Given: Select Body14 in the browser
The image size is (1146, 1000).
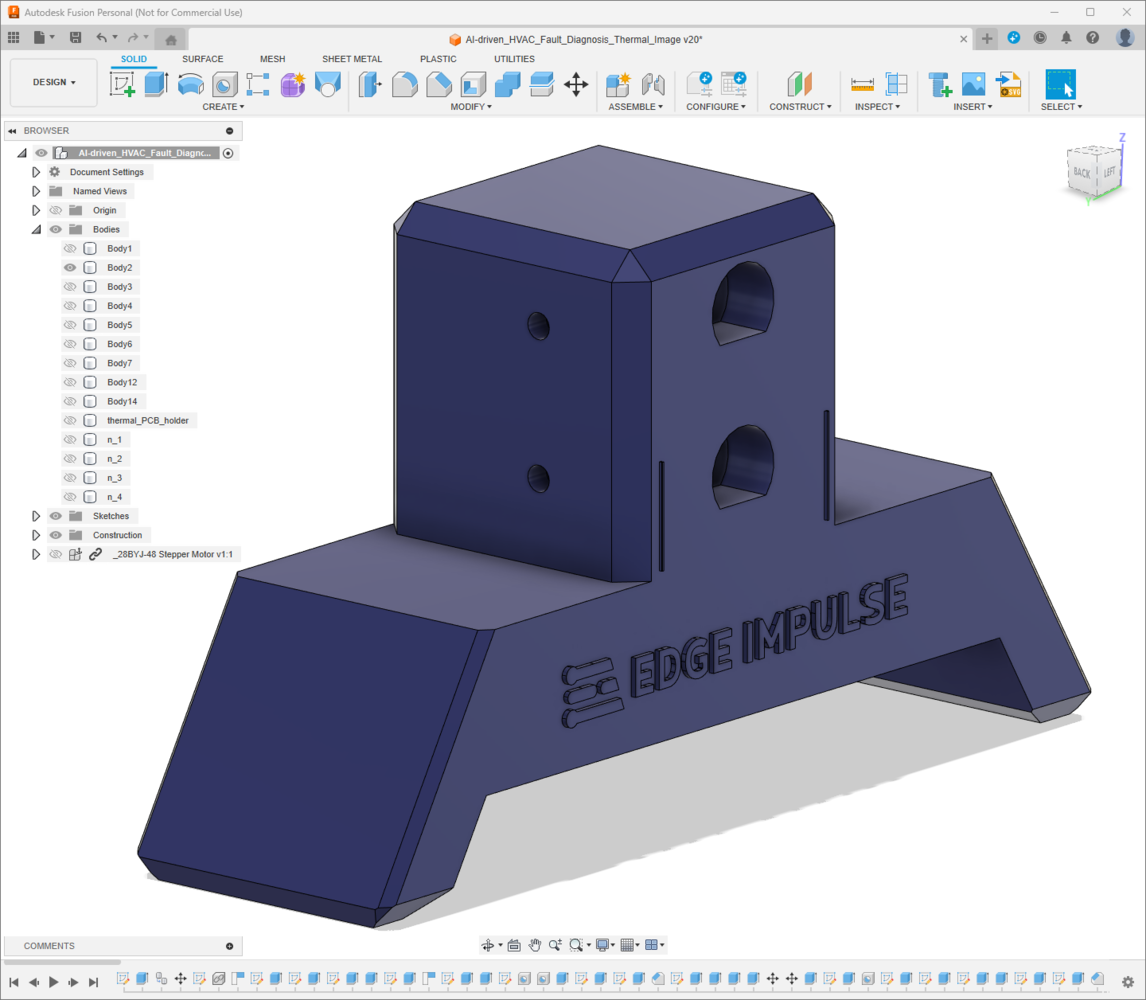Looking at the screenshot, I should click(x=121, y=401).
